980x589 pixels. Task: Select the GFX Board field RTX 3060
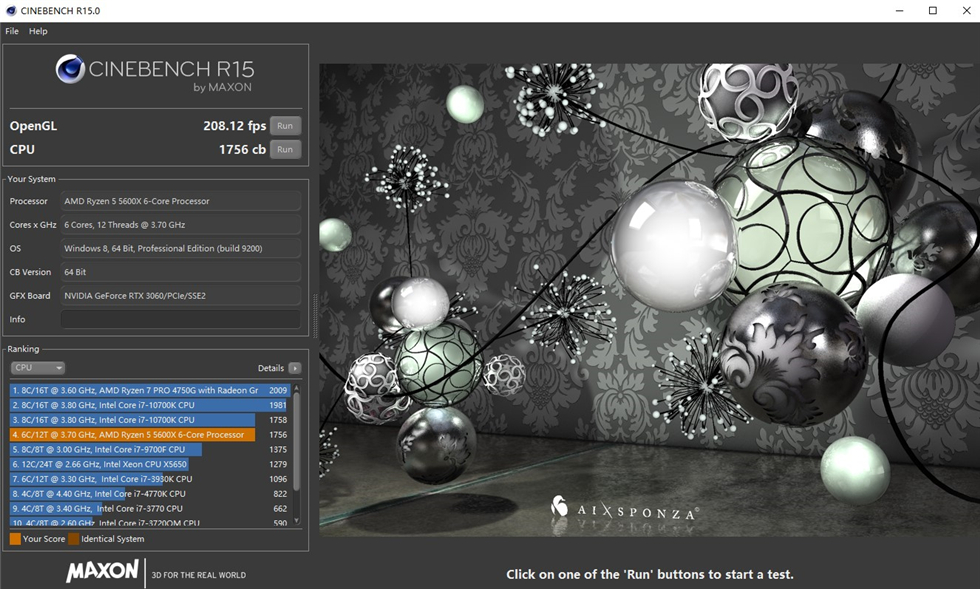[181, 295]
